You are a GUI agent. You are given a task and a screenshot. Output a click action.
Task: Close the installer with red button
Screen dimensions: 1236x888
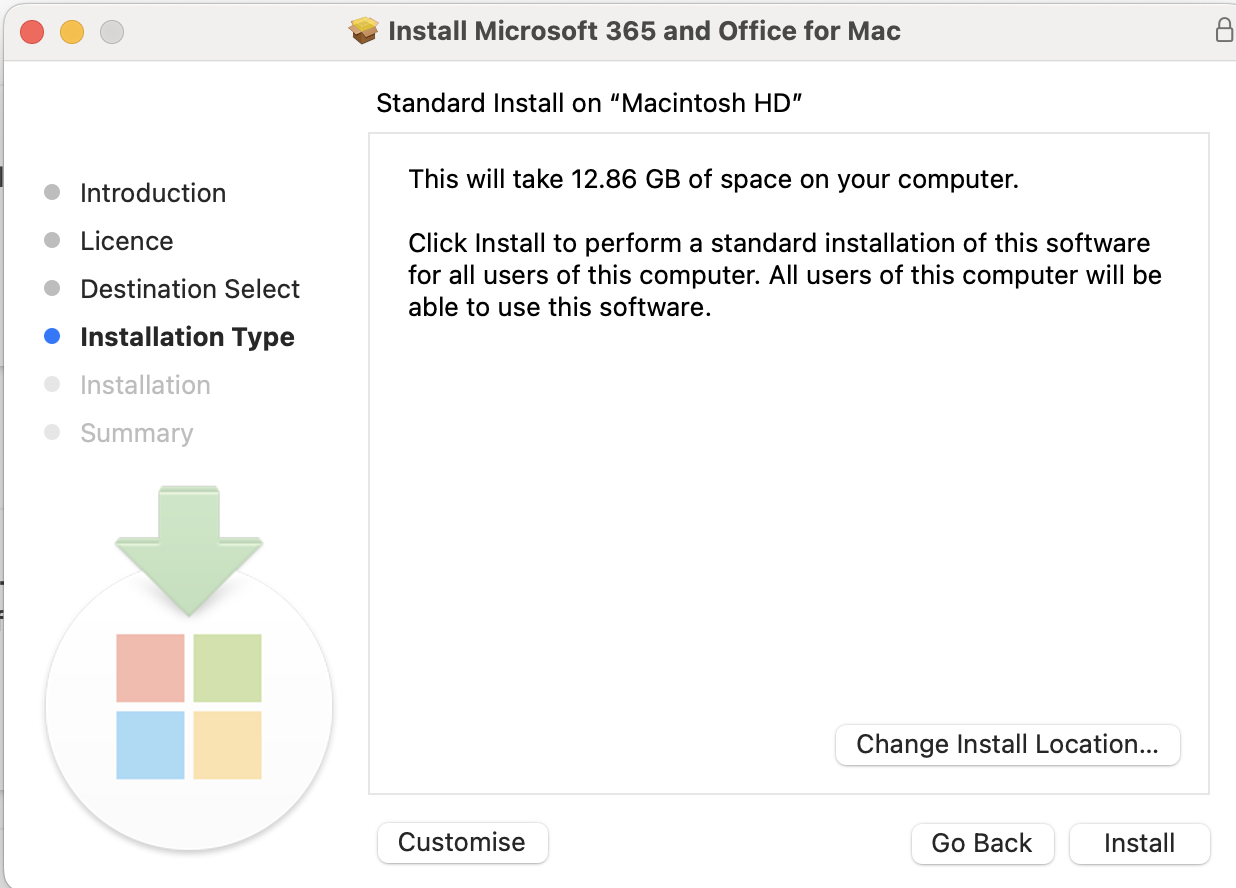[32, 31]
